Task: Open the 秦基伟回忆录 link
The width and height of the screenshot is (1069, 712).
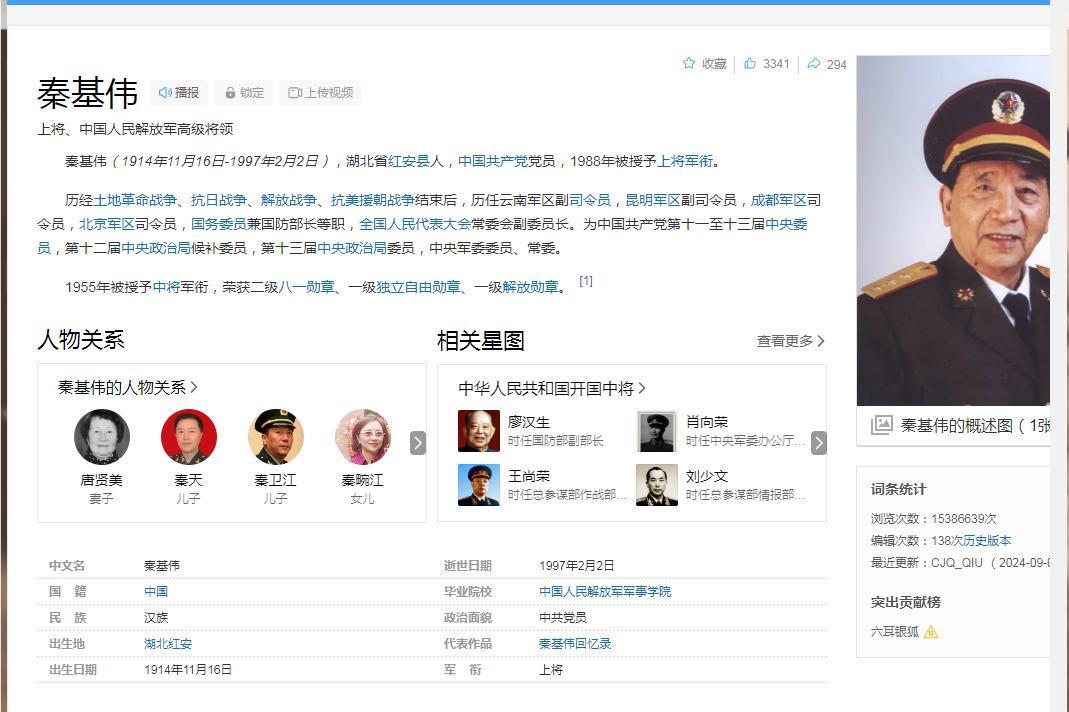Action: point(575,644)
